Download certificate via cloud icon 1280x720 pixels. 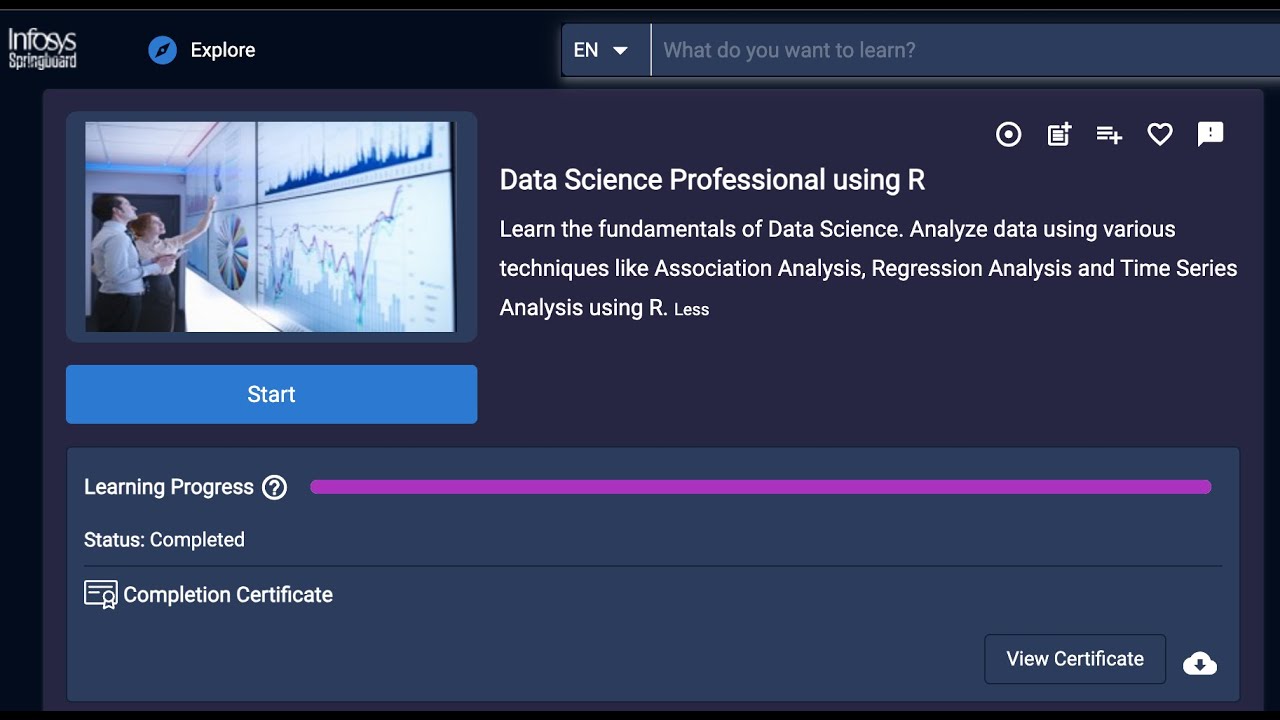tap(1200, 663)
